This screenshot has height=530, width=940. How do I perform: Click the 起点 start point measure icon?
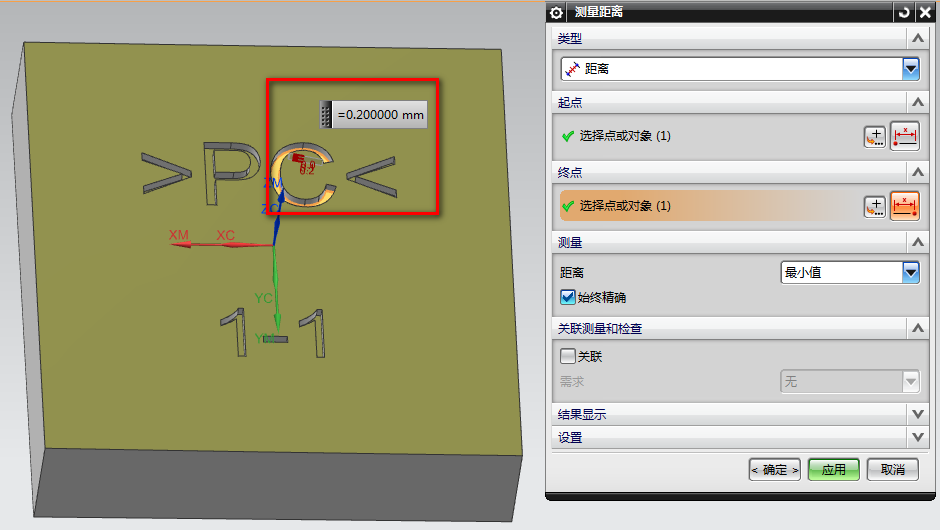point(905,136)
